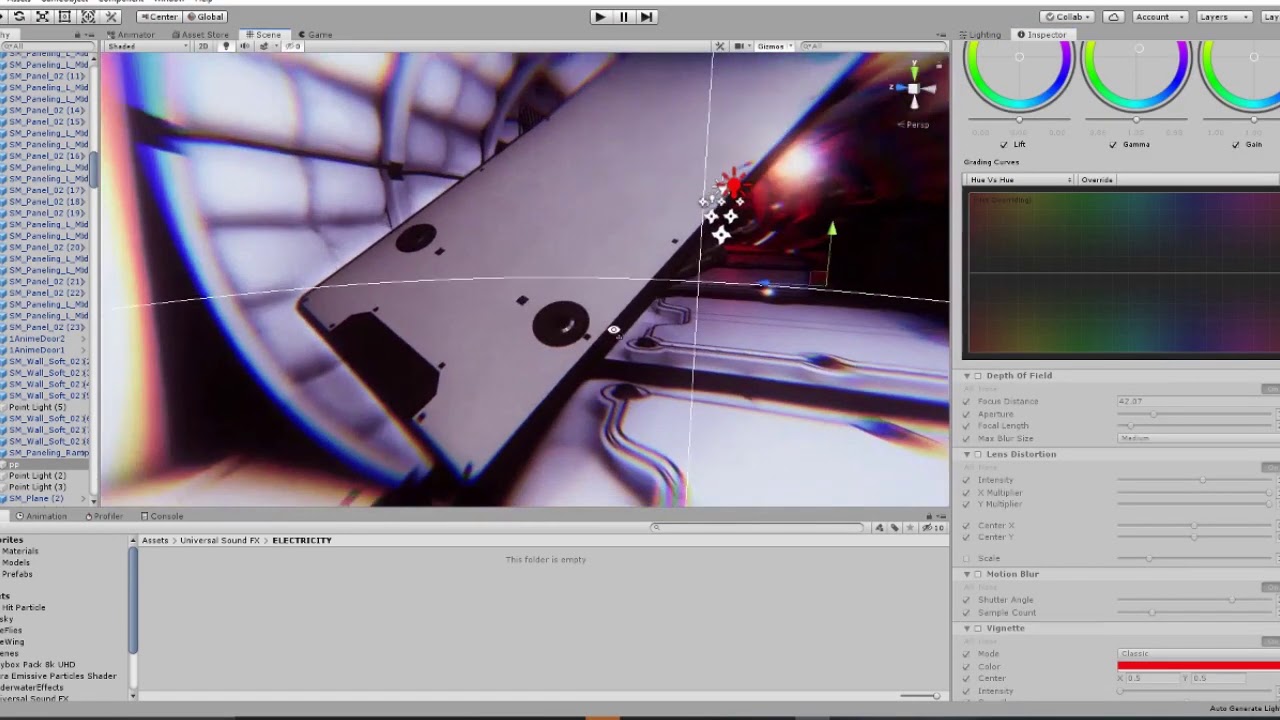
Task: Toggle hidden objects visibility count icon
Action: (x=293, y=46)
